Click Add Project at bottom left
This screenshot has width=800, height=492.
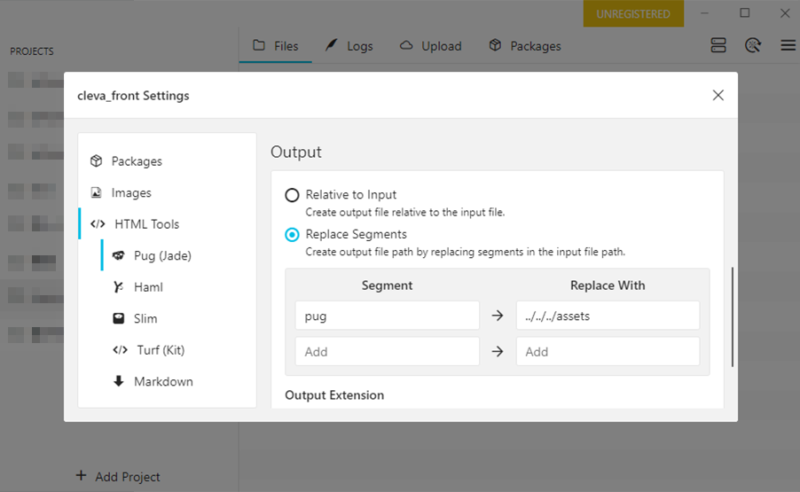[x=117, y=477]
